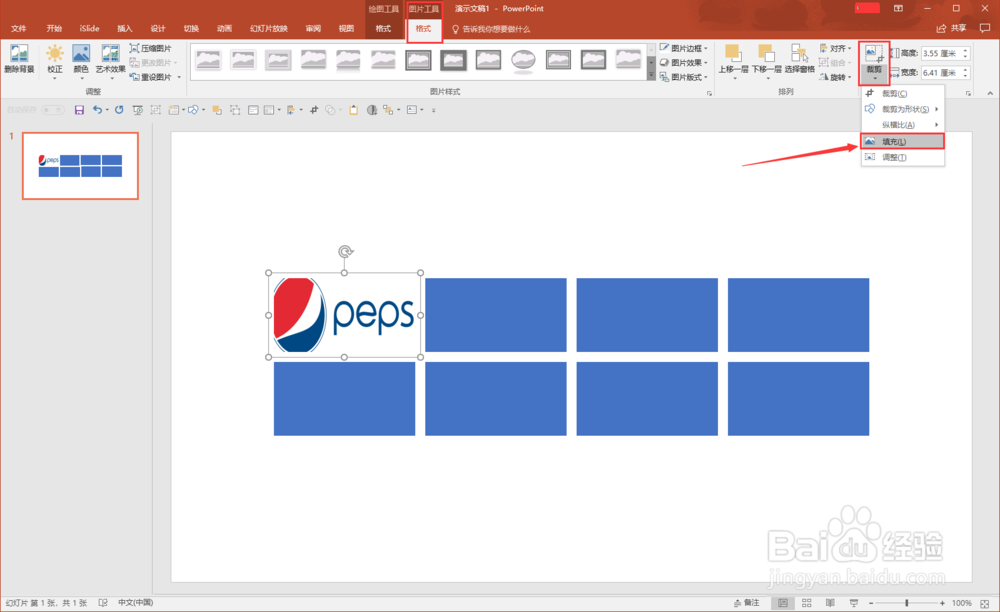Click the Redo icon in quick access toolbar
This screenshot has height=612, width=1000.
point(119,110)
